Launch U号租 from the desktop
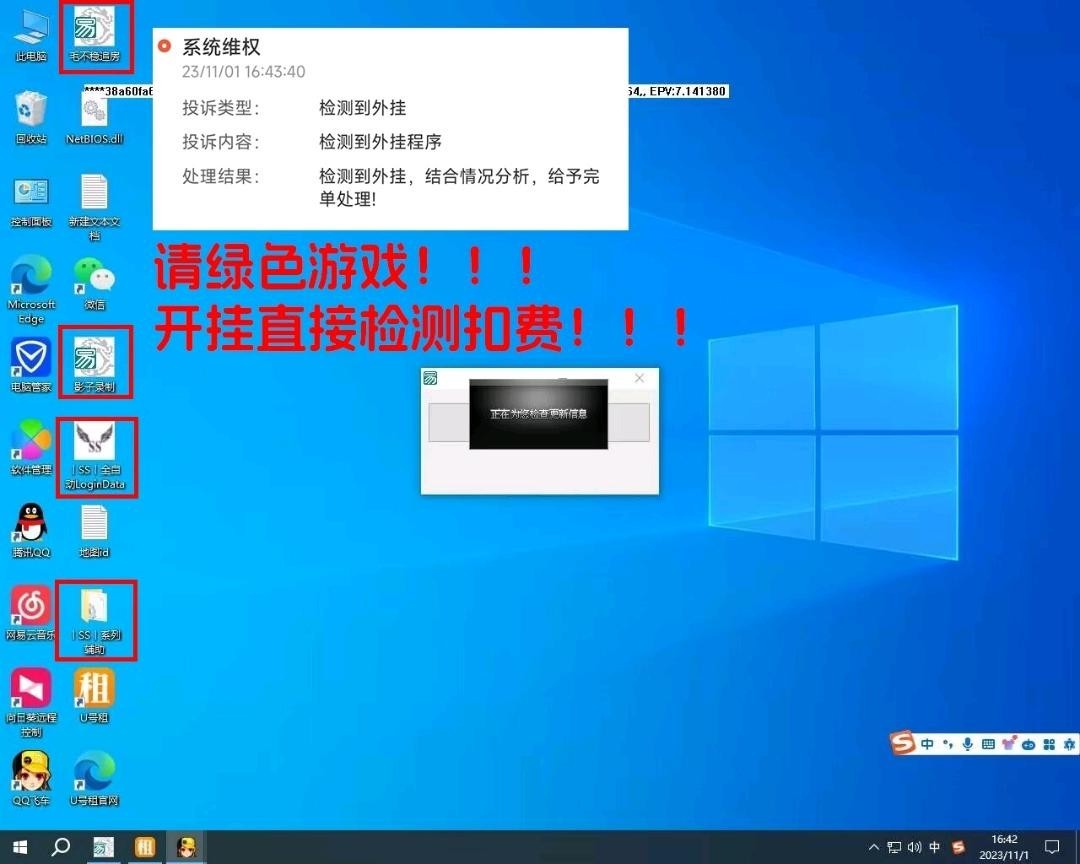This screenshot has height=864, width=1080. pyautogui.click(x=95, y=688)
